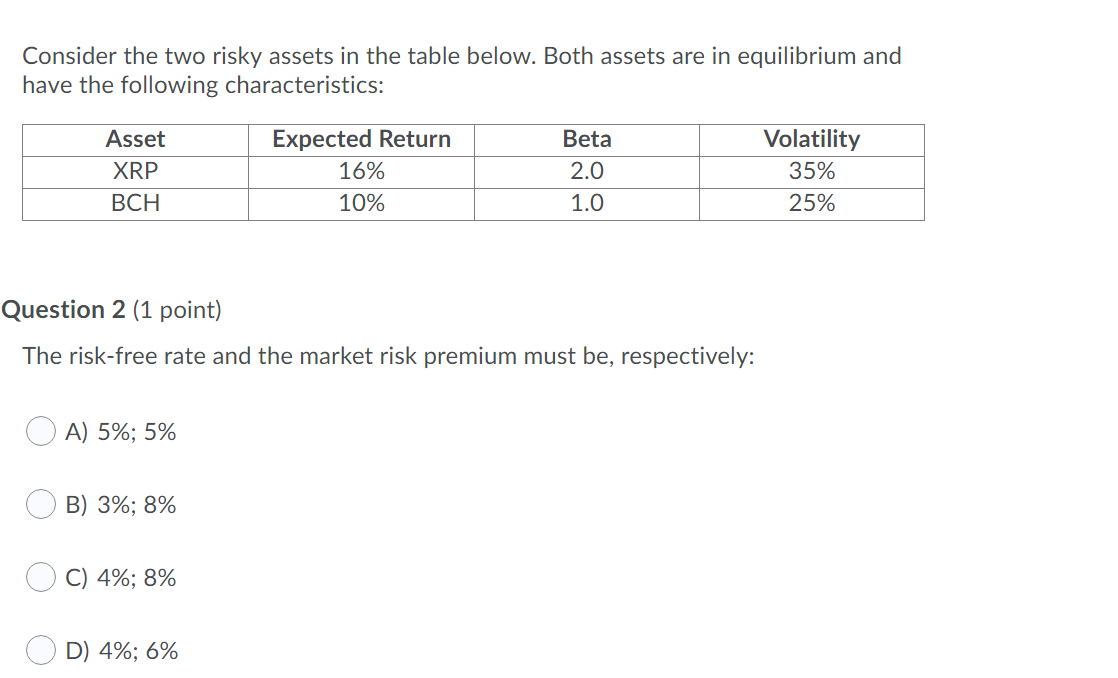Click the BCH table cell

click(x=134, y=203)
